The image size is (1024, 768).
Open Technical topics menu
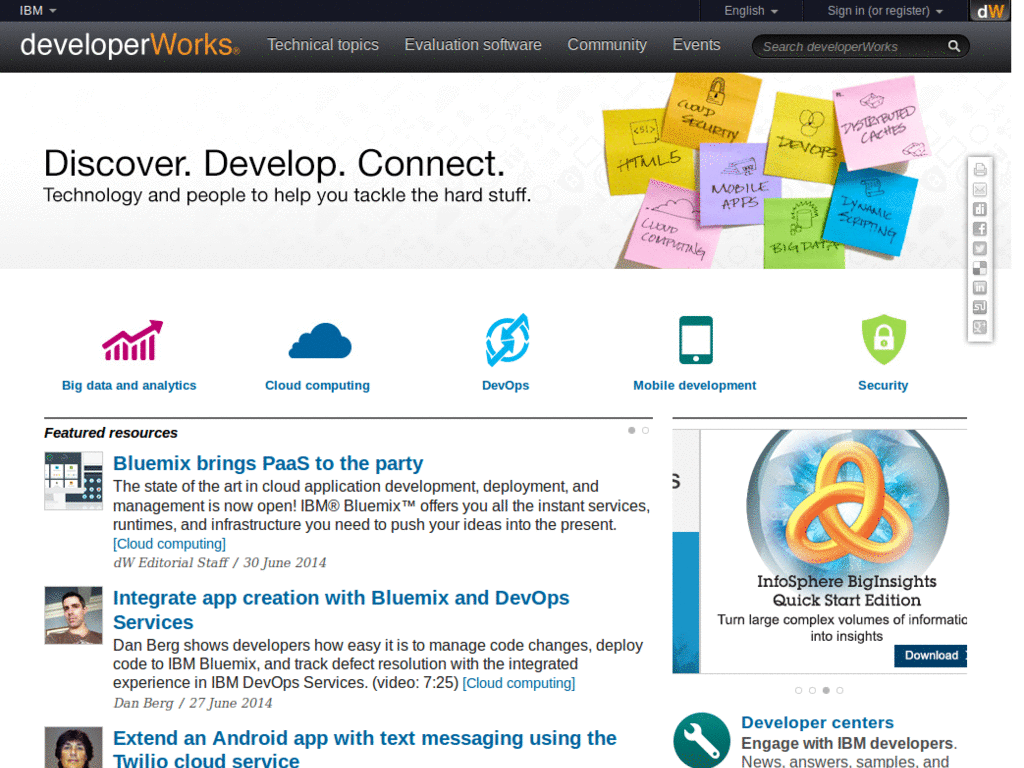pos(323,44)
